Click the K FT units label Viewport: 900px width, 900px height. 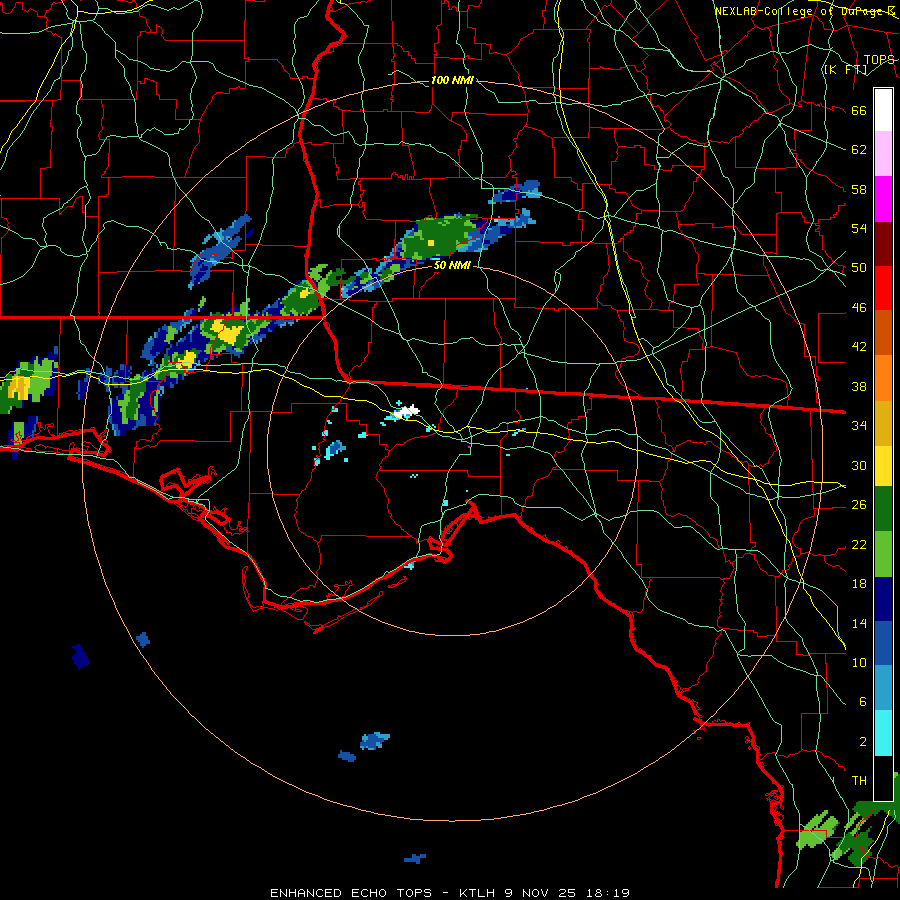pos(845,69)
